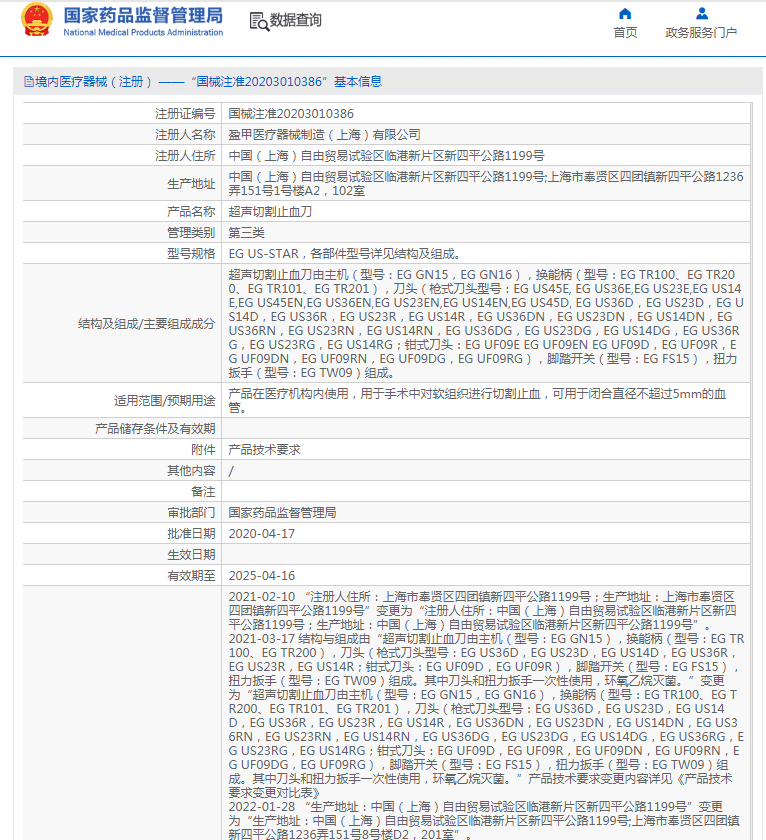Viewport: 766px width, 840px height.
Task: Click the document icon beside 境内医疗器械
Action: coord(29,82)
